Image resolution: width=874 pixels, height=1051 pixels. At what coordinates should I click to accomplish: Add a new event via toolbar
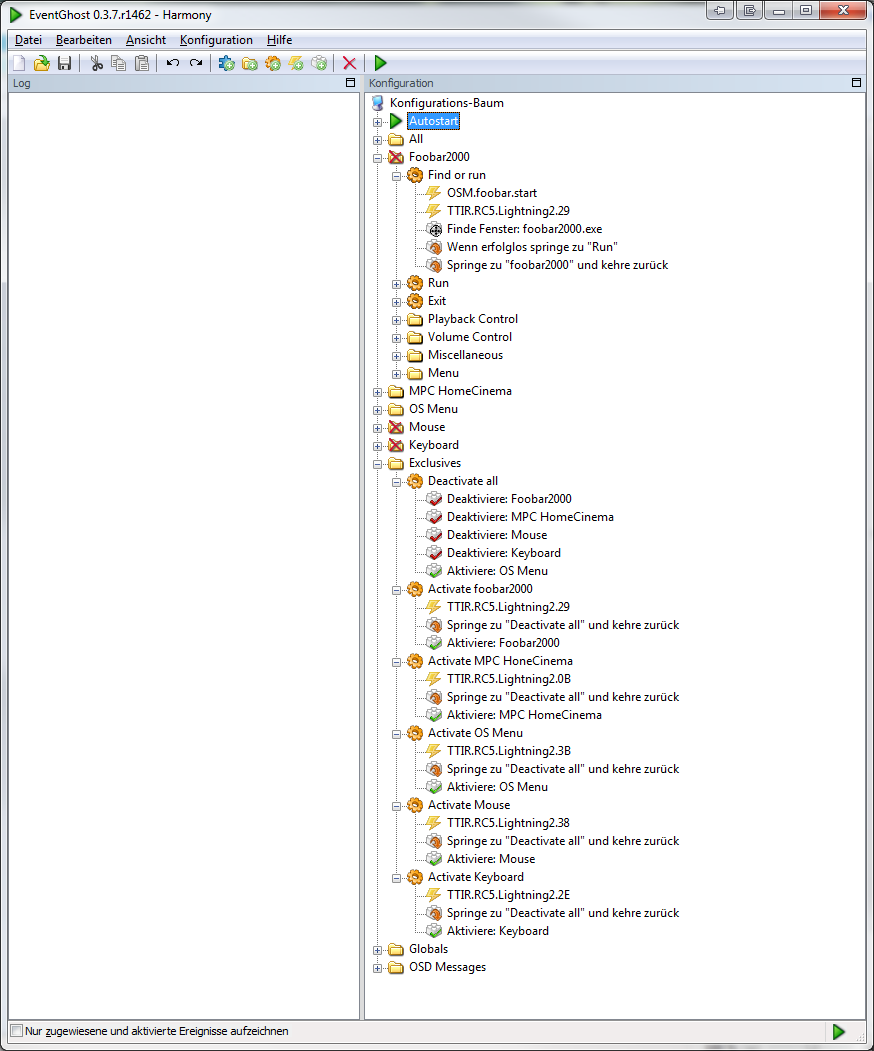pyautogui.click(x=296, y=63)
